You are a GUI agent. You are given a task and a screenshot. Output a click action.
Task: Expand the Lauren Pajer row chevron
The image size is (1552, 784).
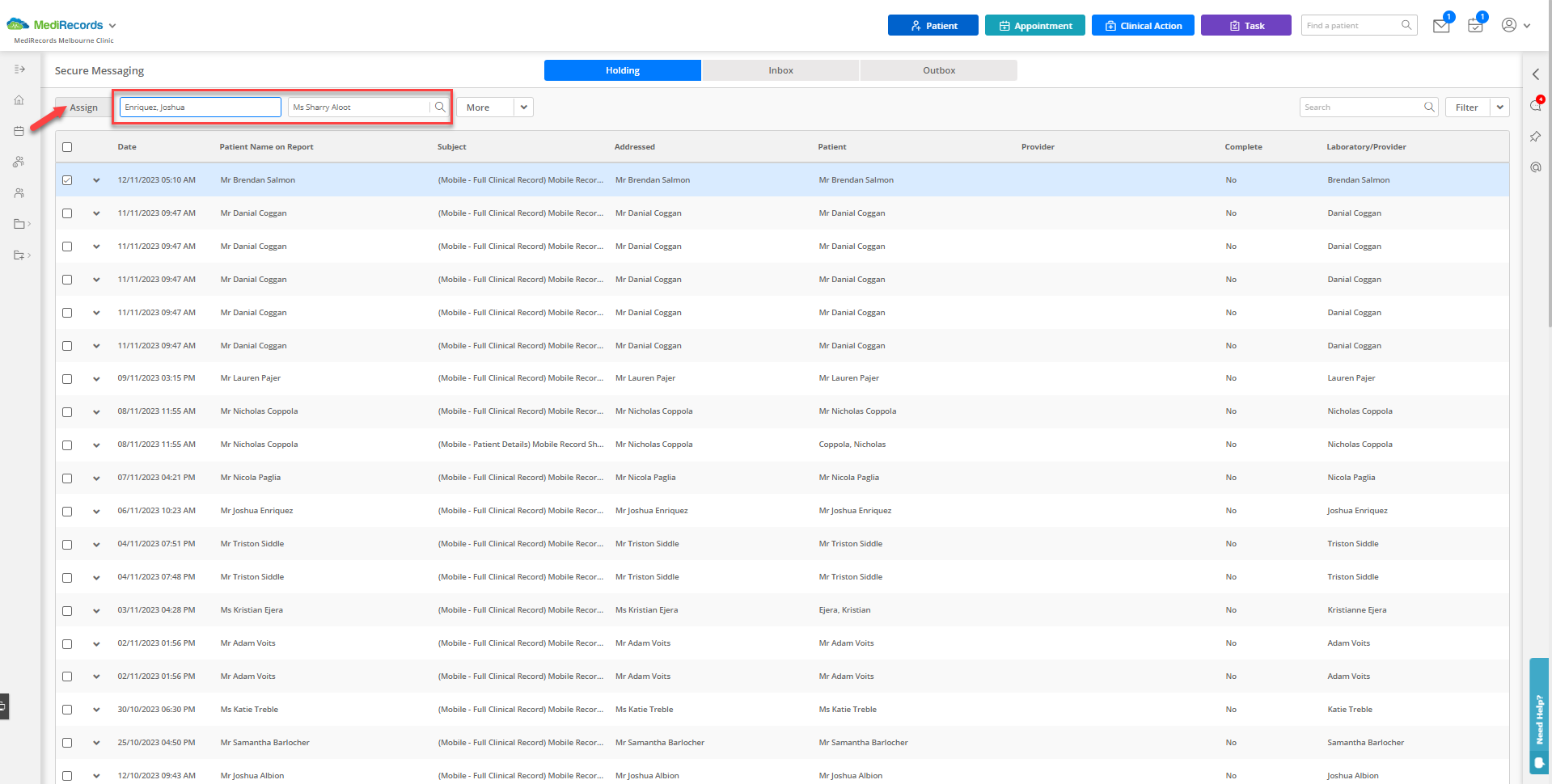coord(96,379)
